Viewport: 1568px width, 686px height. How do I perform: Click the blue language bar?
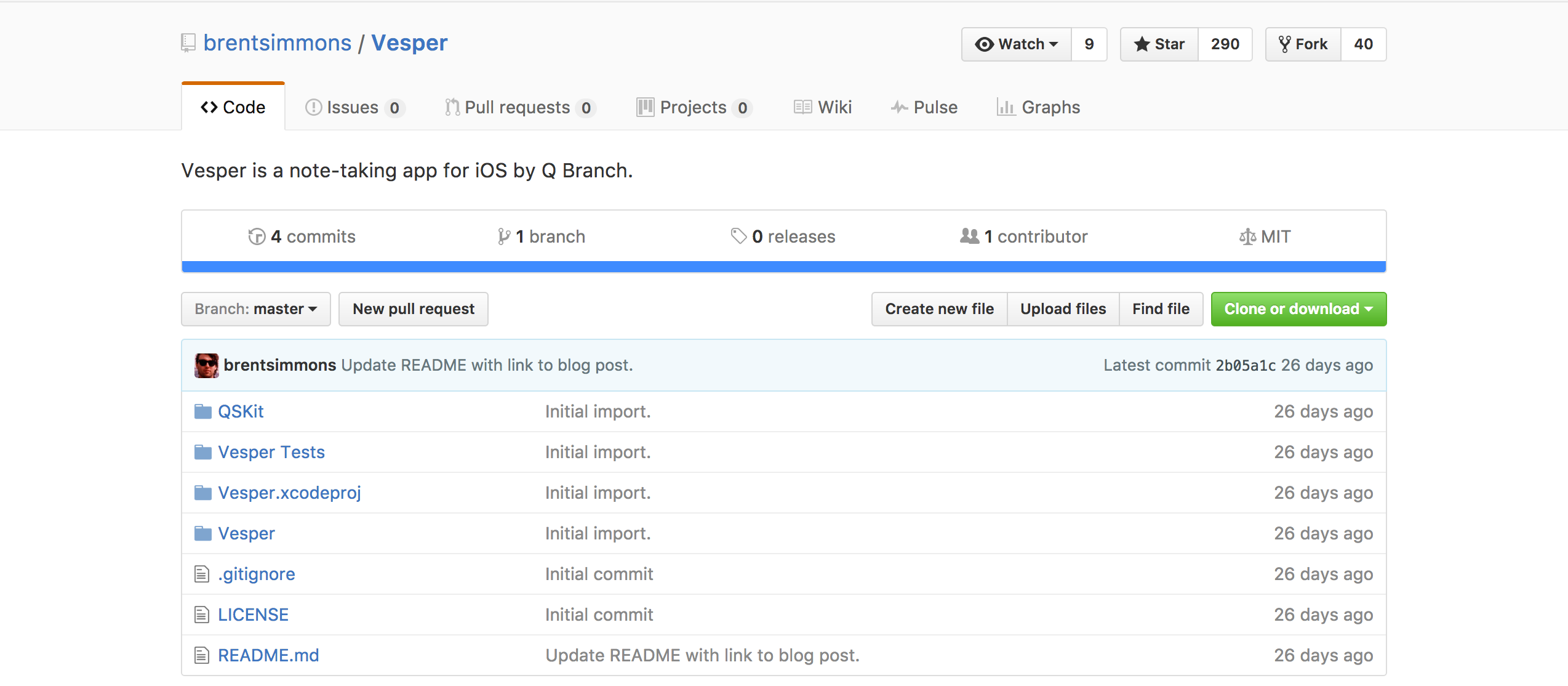coord(783,267)
